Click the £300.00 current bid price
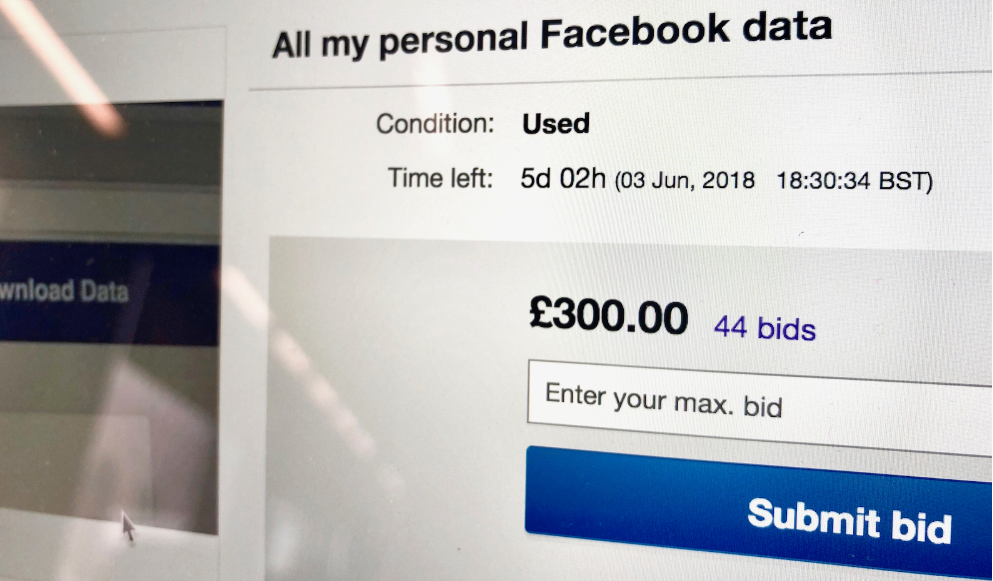The image size is (993, 581). pyautogui.click(x=608, y=316)
